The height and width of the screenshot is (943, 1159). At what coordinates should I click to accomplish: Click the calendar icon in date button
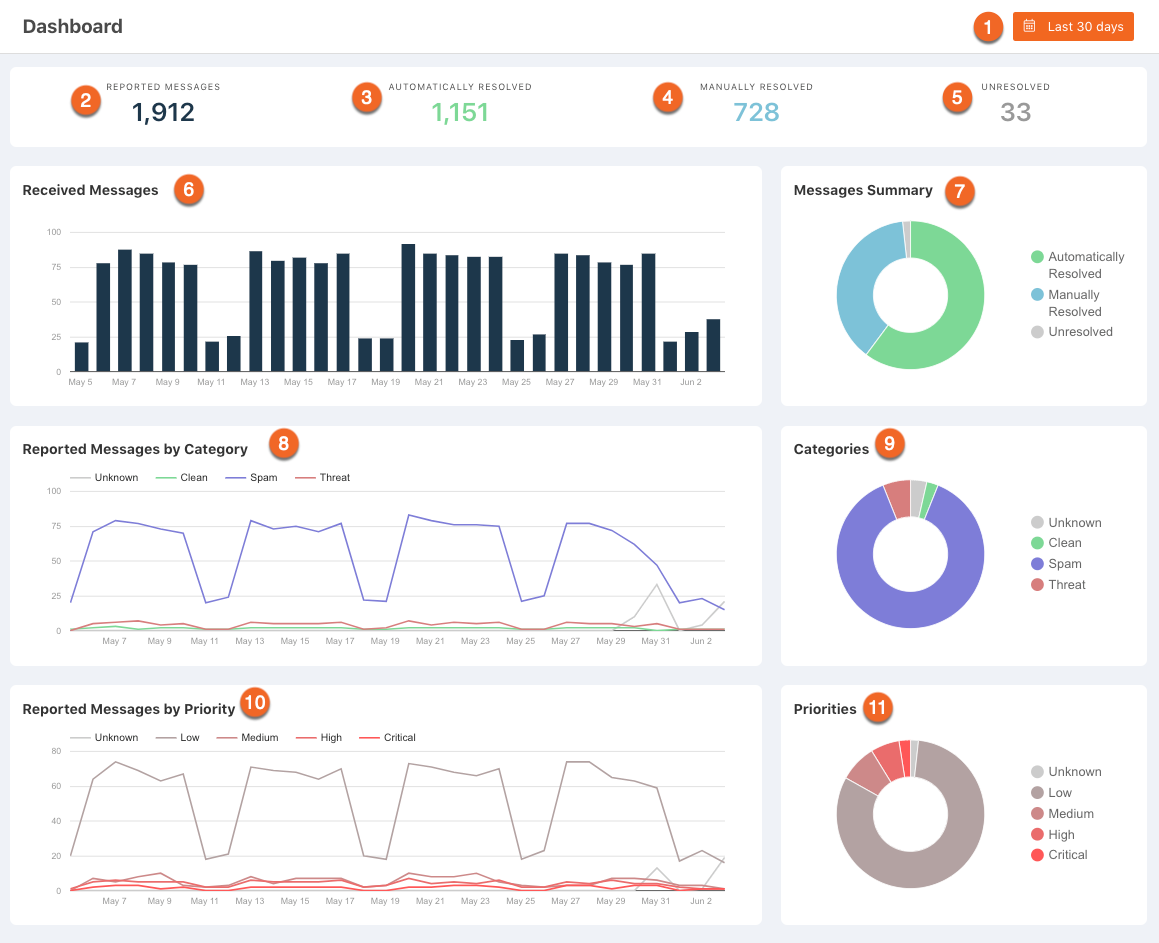coord(1029,27)
